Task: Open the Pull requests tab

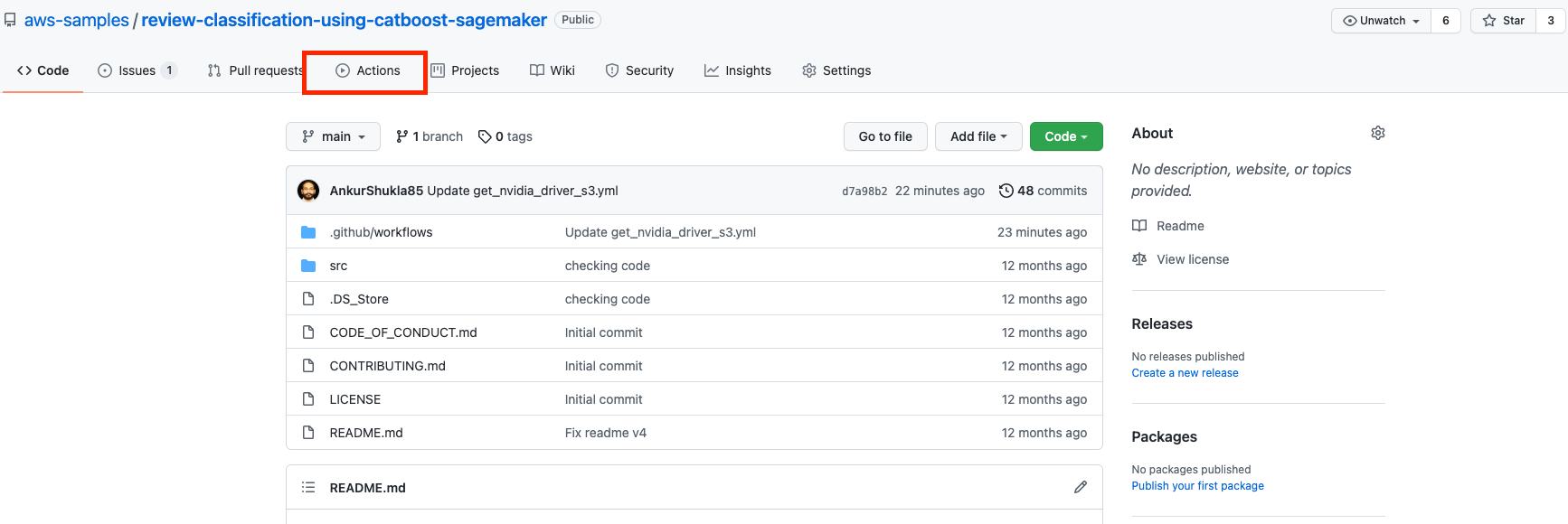Action: click(x=256, y=70)
